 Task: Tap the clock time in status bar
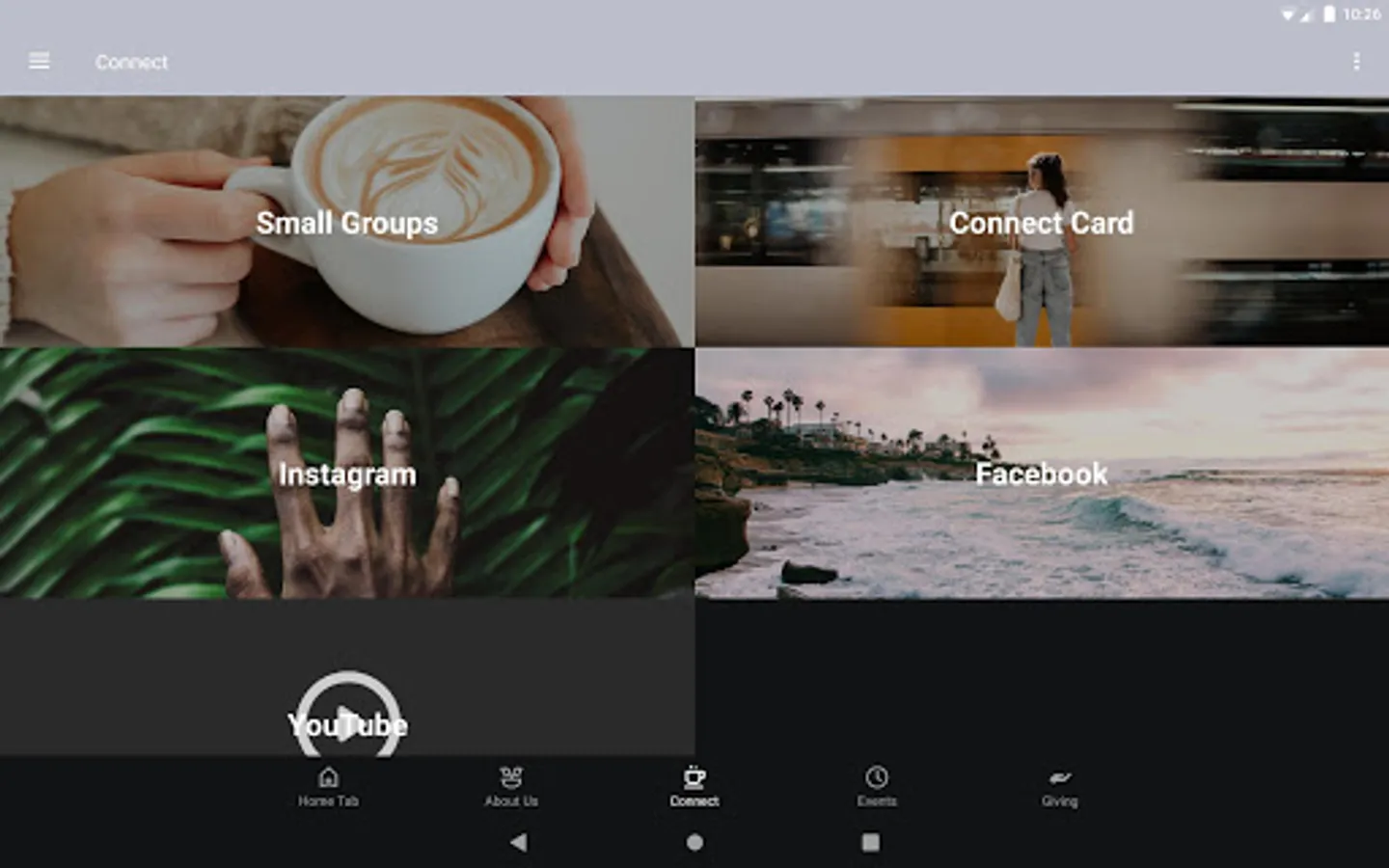point(1361,14)
